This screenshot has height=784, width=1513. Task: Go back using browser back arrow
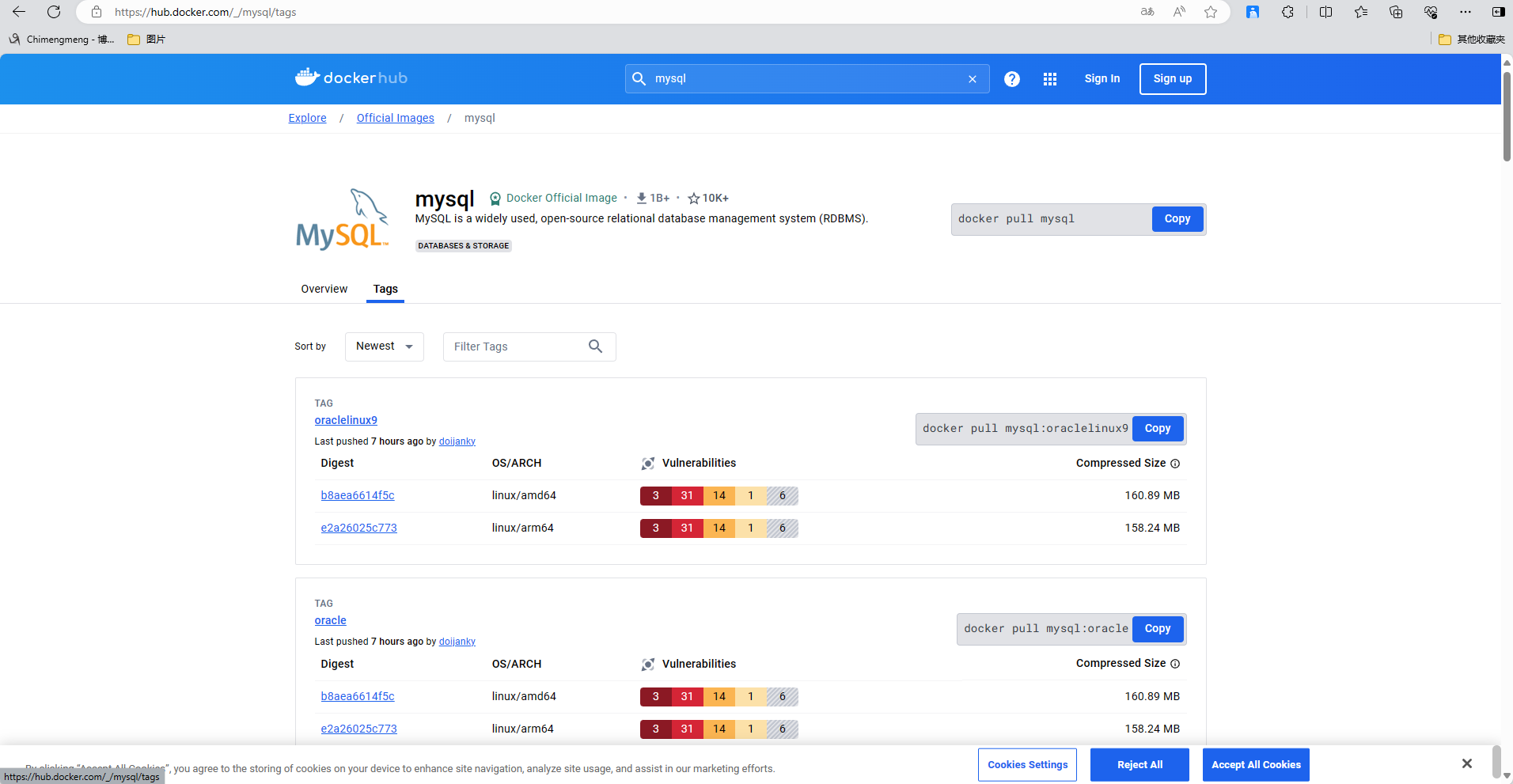[x=19, y=12]
